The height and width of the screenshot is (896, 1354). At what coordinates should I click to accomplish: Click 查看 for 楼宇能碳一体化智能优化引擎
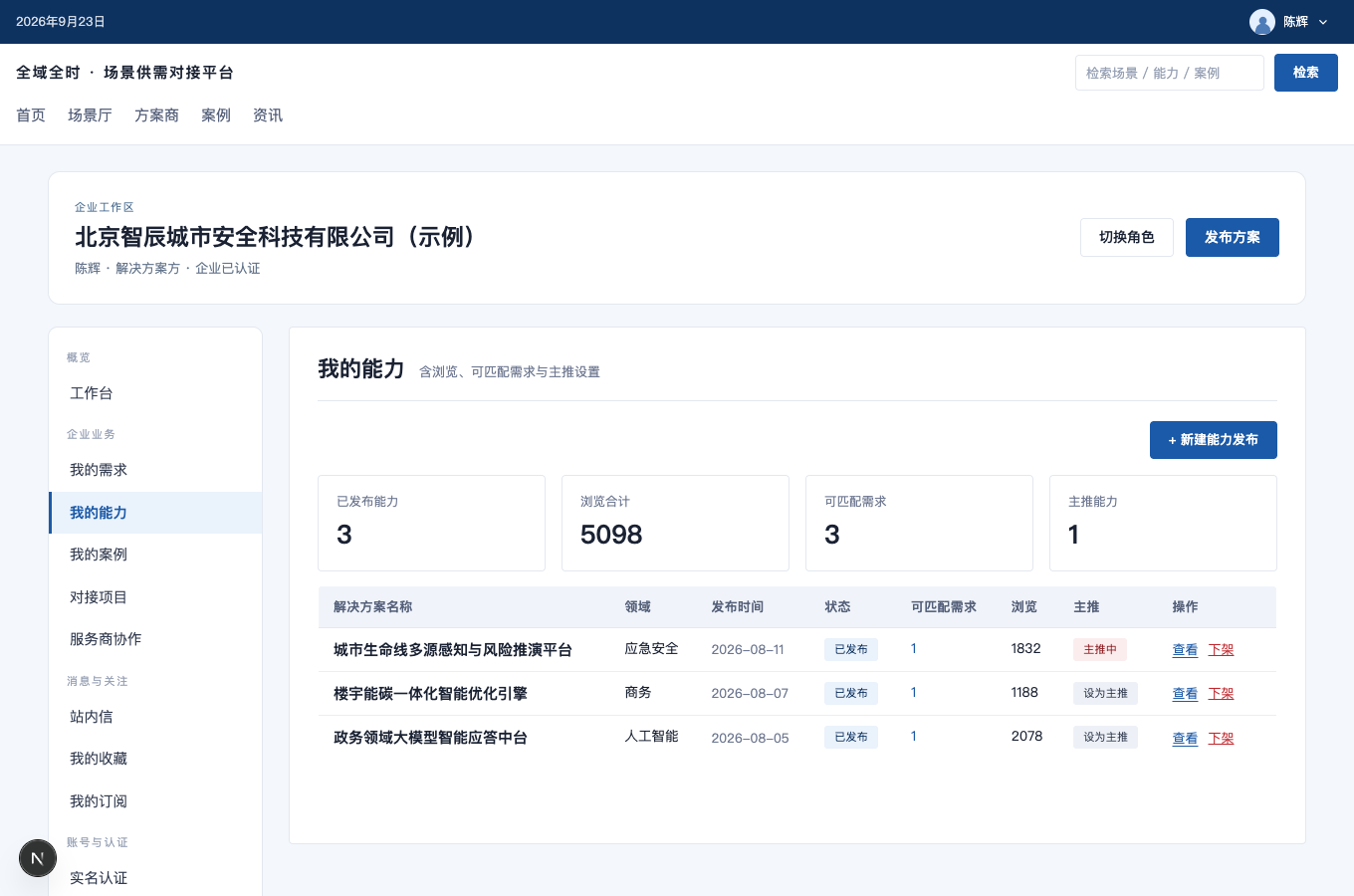pyautogui.click(x=1185, y=694)
